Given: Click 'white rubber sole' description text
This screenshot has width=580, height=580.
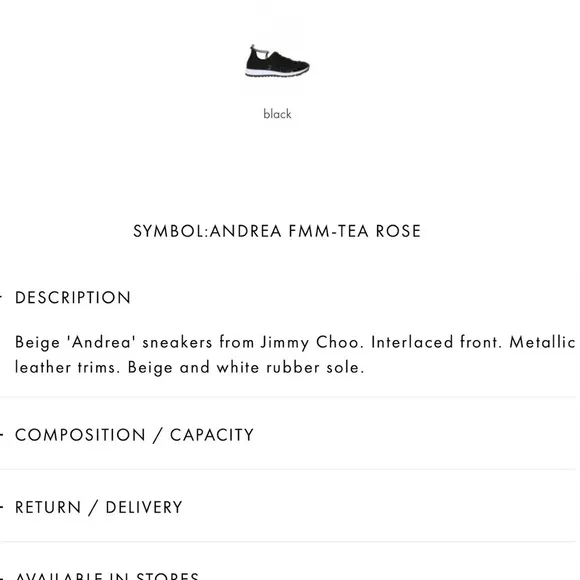Looking at the screenshot, I should [x=290, y=367].
